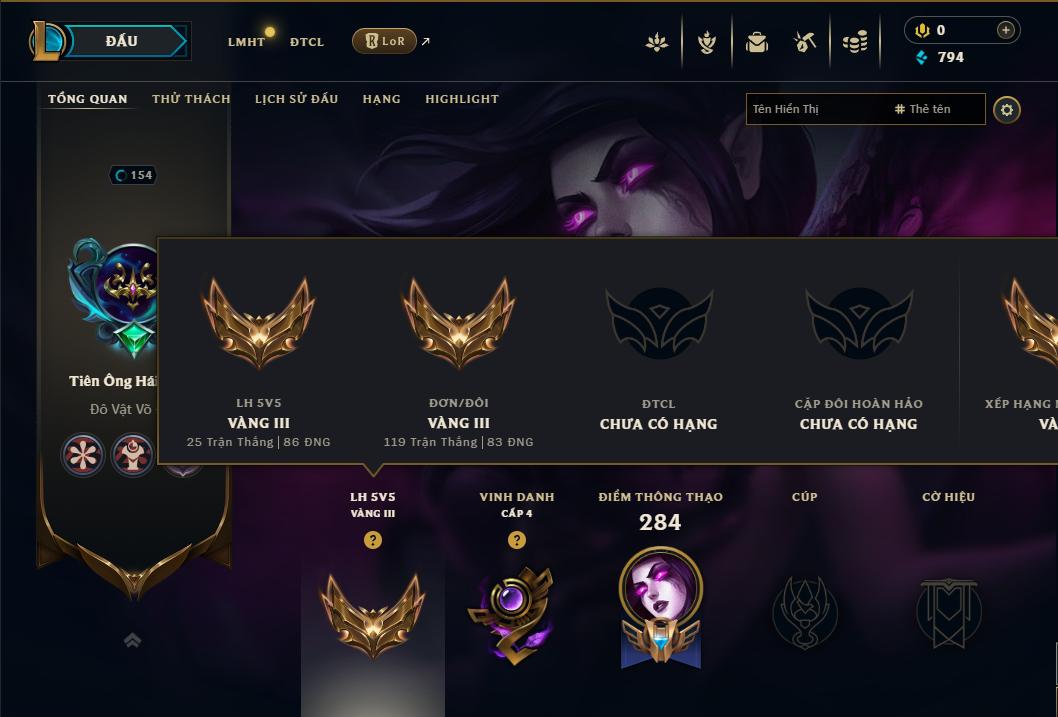
Task: Switch to the Thử Thách tab
Action: 191,99
